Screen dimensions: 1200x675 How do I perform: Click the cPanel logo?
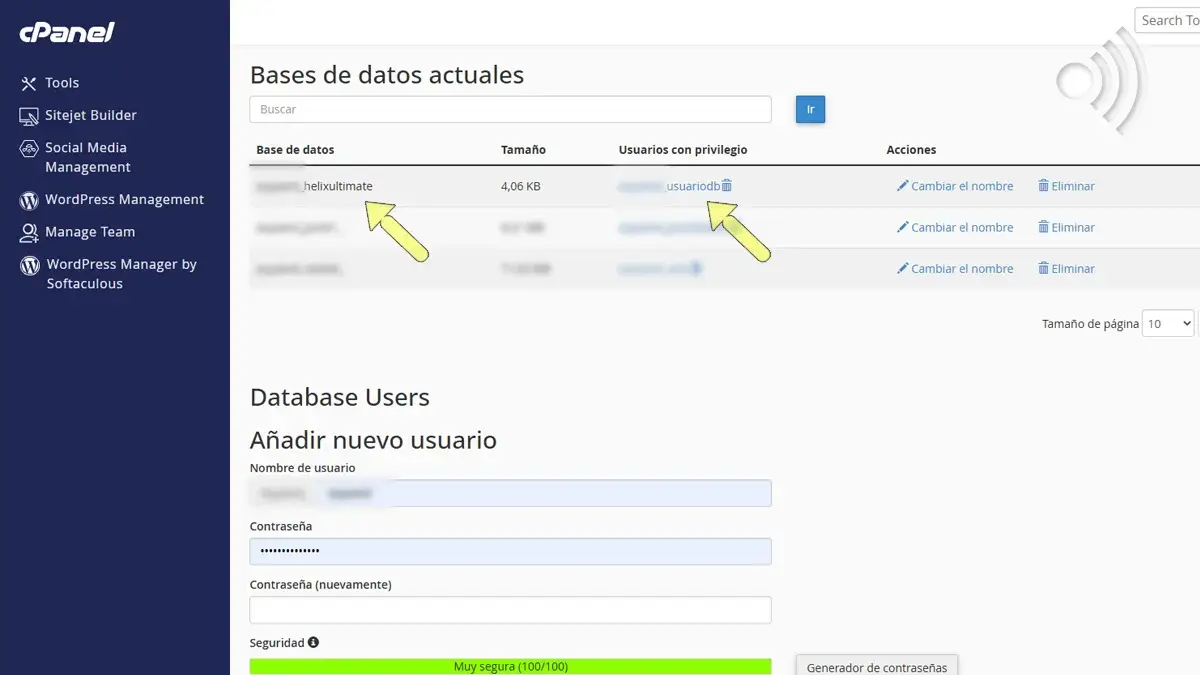click(x=67, y=33)
